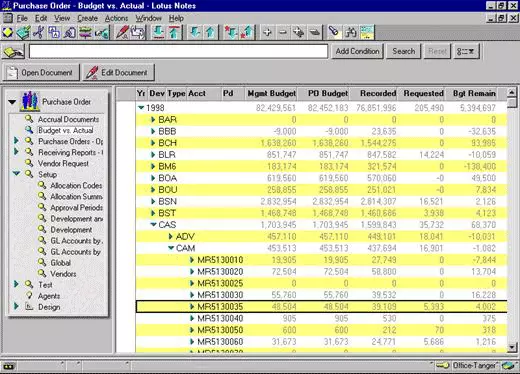Click the Purchase Order people icon
Image resolution: width=520 pixels, height=374 pixels.
30,101
